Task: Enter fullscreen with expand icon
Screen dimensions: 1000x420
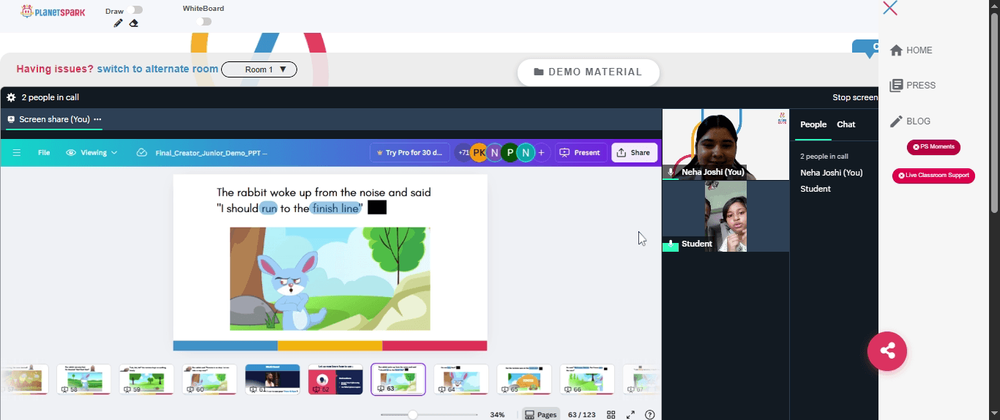Action: (x=631, y=415)
